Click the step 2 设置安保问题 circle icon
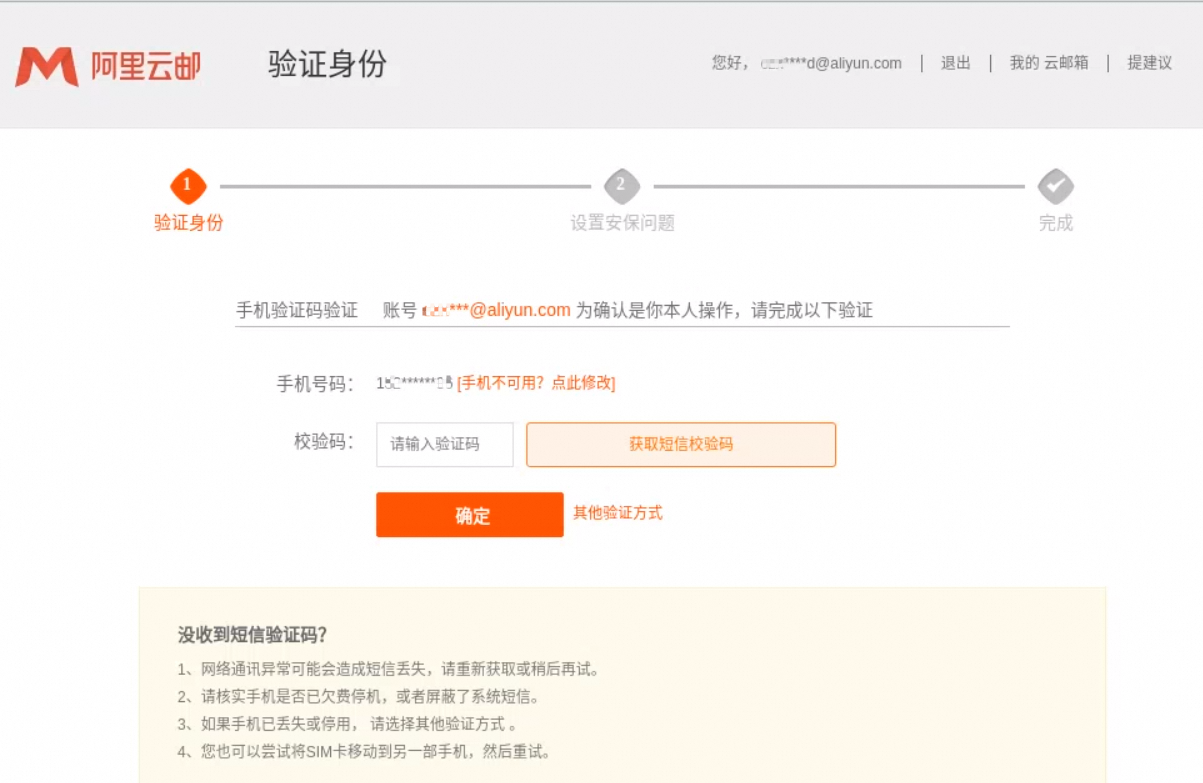 621,187
